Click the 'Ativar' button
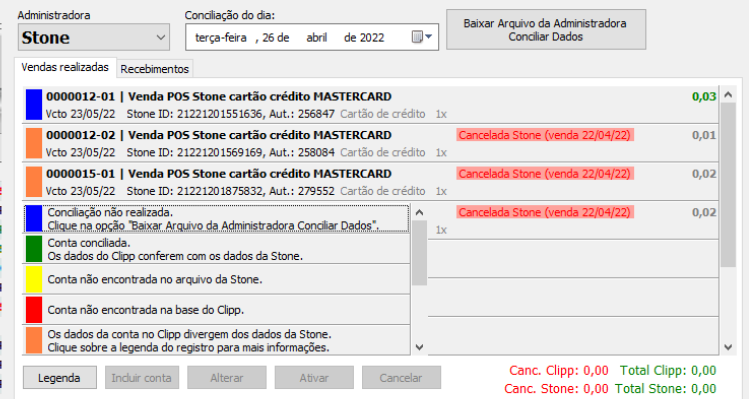Viewport: 749px width, 399px height. coord(314,378)
